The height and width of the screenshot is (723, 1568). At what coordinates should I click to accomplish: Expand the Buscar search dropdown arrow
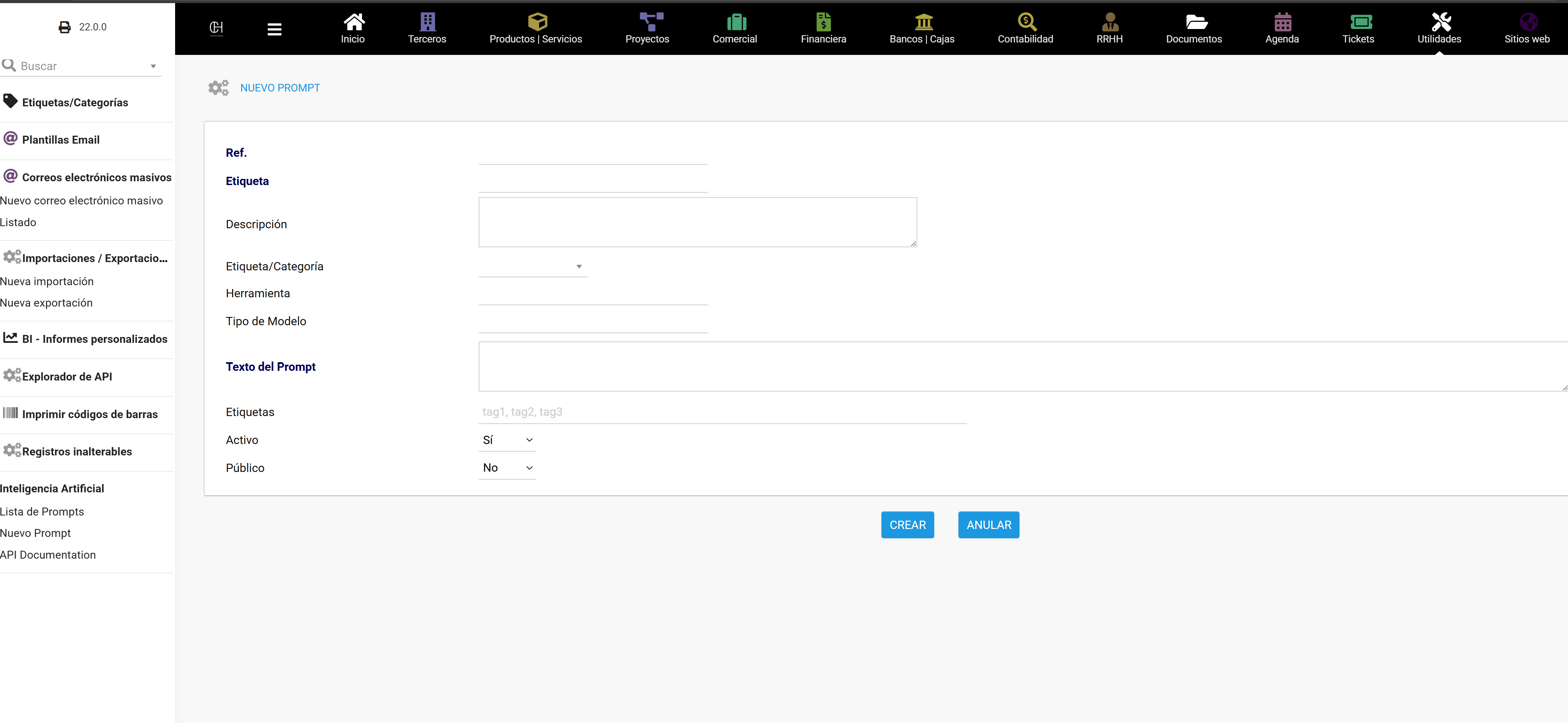coord(153,66)
